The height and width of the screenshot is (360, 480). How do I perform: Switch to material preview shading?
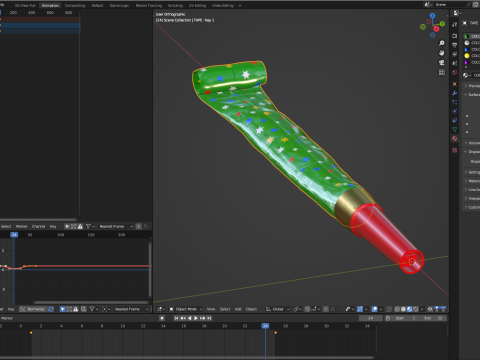(x=409, y=309)
